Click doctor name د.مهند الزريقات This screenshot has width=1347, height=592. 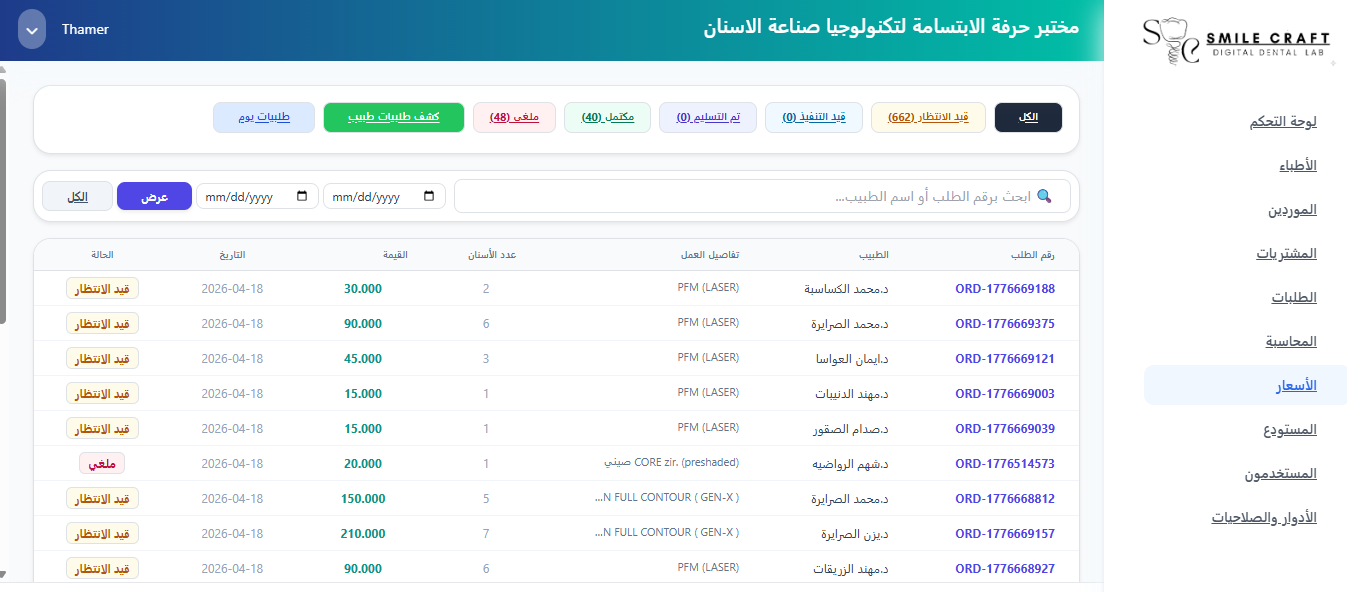tap(850, 569)
